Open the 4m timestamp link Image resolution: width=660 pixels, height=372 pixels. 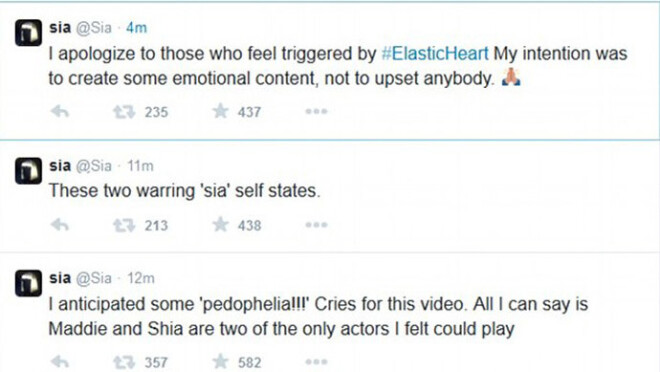[x=136, y=28]
